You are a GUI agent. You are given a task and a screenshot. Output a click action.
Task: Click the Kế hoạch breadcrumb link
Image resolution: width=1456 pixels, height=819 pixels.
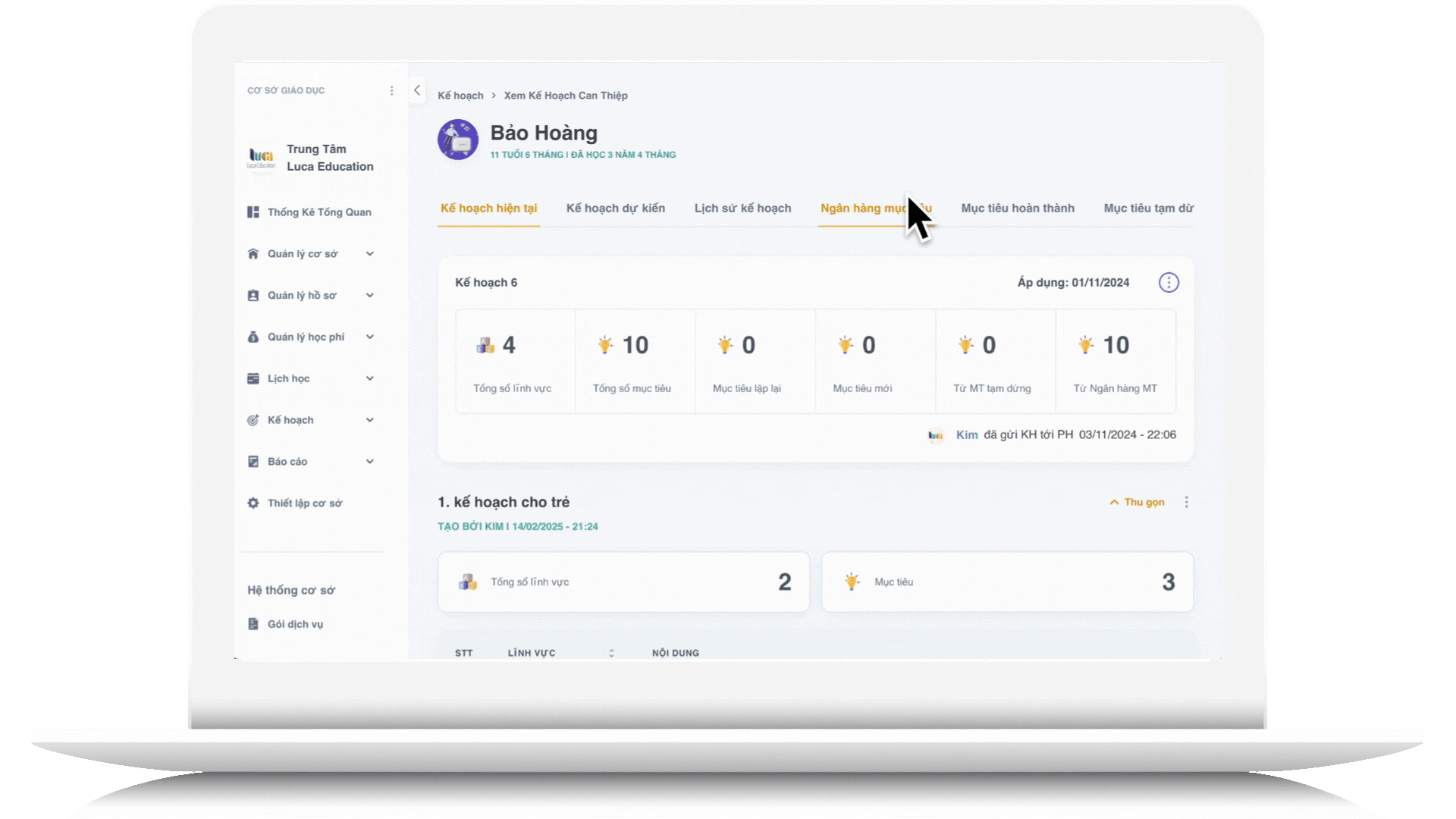pos(460,96)
